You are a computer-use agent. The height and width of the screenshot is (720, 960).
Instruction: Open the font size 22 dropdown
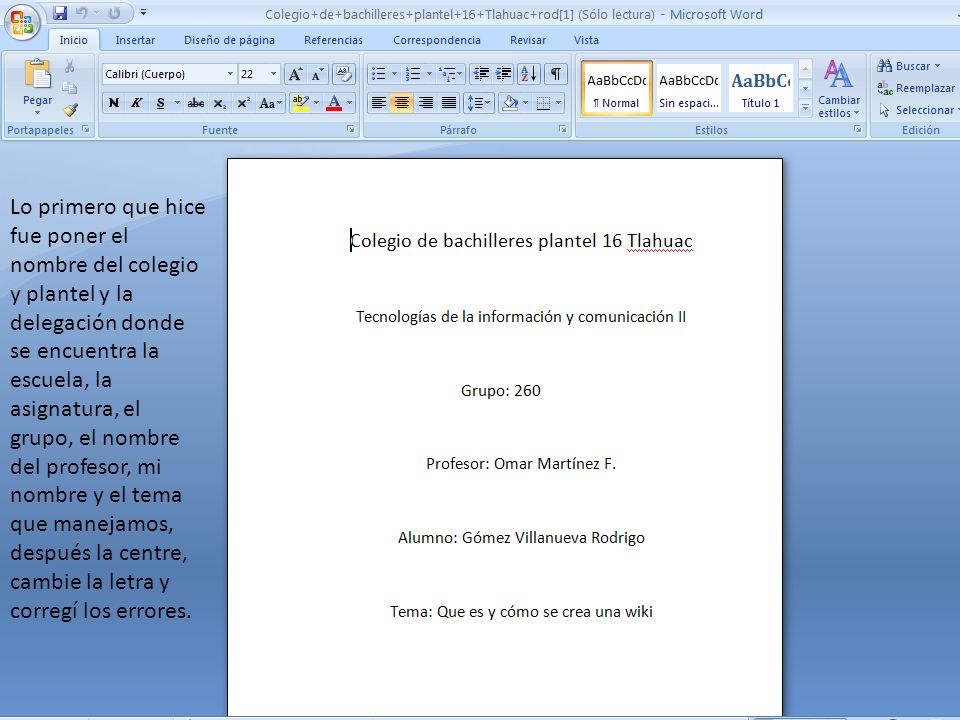tap(273, 74)
